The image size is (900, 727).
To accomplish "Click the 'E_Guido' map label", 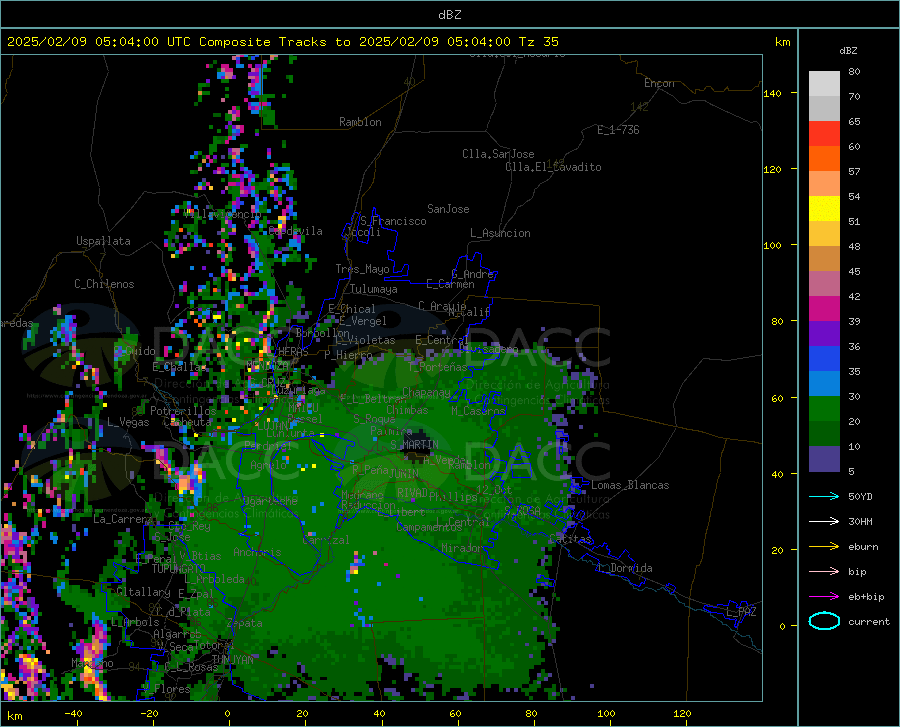I will pos(134,351).
